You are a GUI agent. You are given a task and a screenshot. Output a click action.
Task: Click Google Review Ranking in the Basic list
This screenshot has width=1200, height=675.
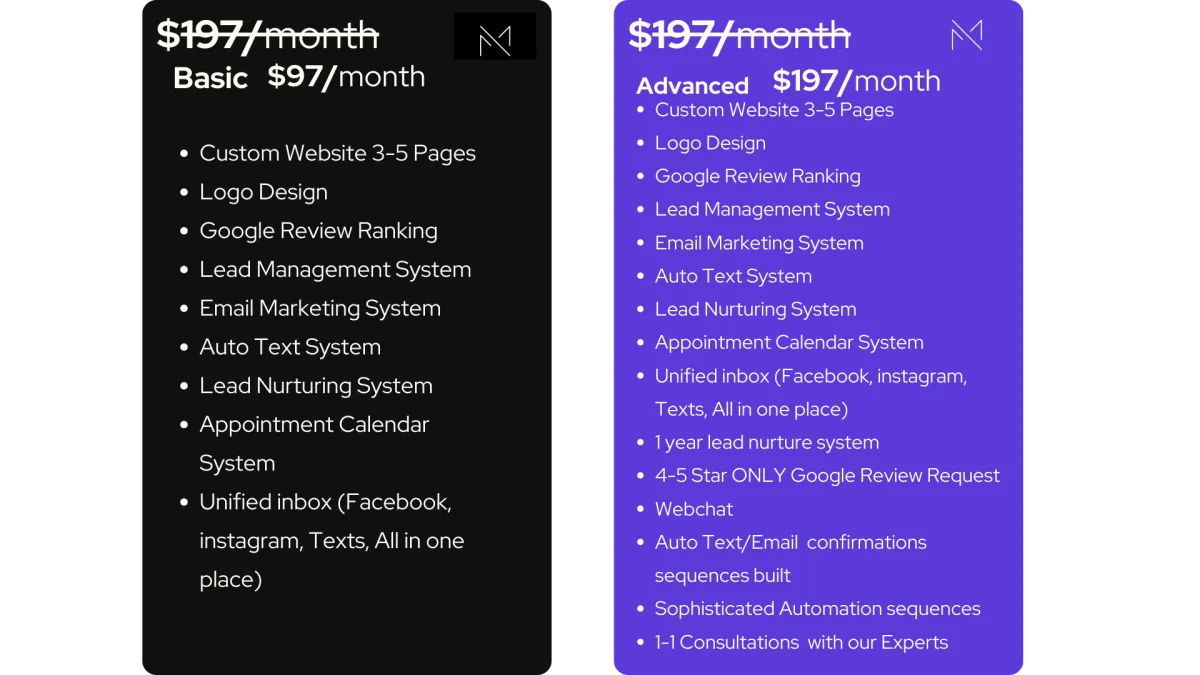pyautogui.click(x=318, y=231)
